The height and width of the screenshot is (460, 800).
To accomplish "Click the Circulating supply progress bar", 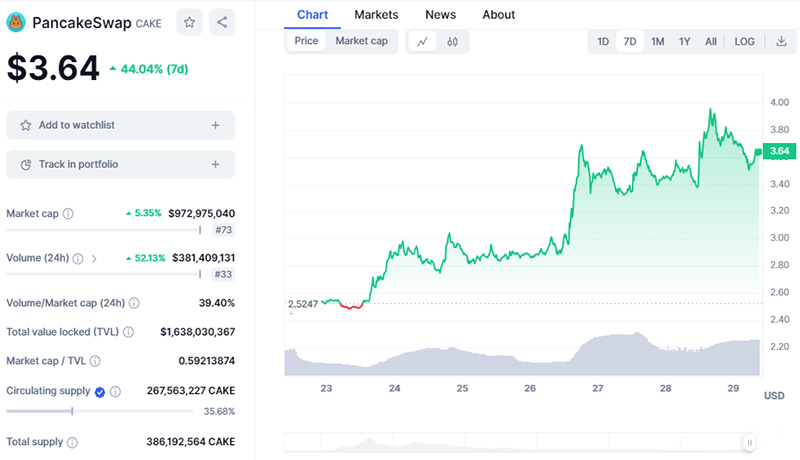I will coord(100,411).
